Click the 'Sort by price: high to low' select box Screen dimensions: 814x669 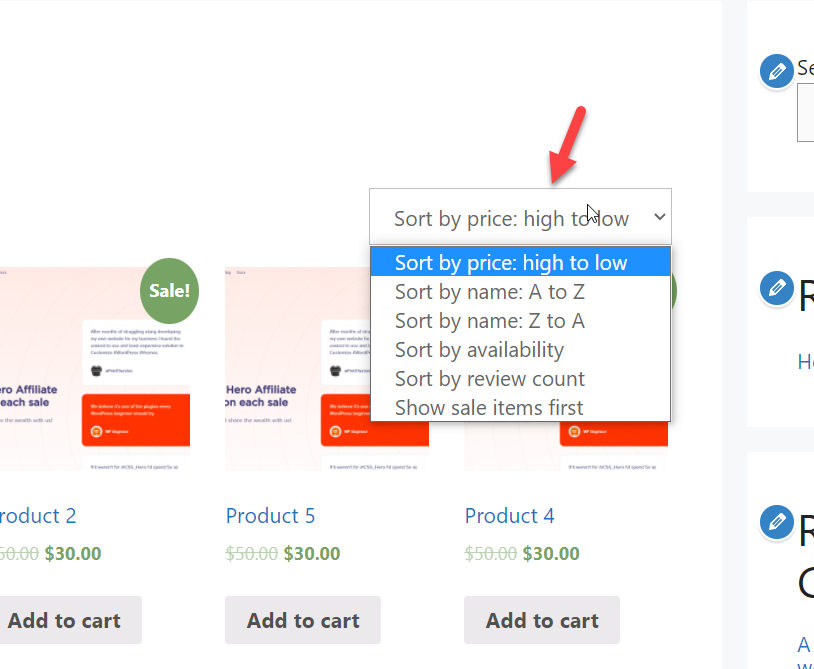(x=520, y=216)
